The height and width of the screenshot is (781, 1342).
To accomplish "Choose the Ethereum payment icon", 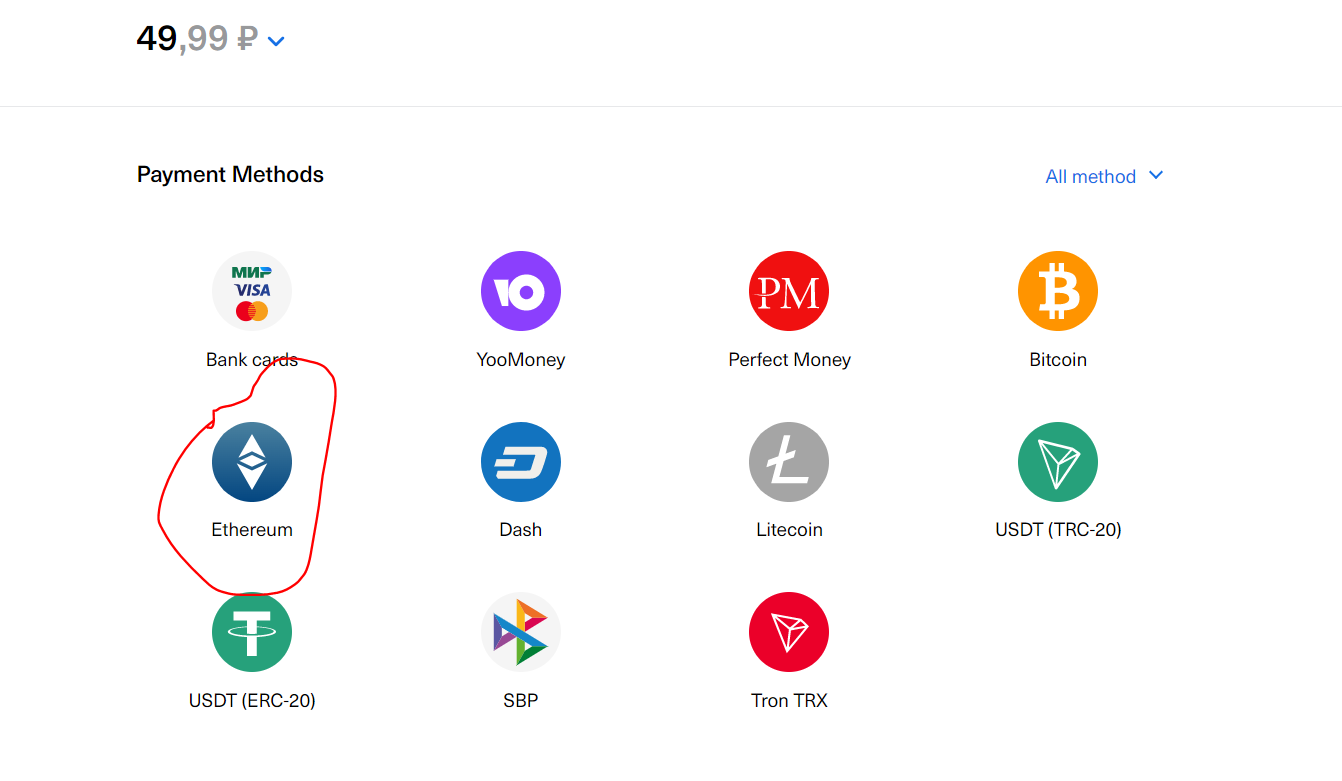I will point(252,462).
